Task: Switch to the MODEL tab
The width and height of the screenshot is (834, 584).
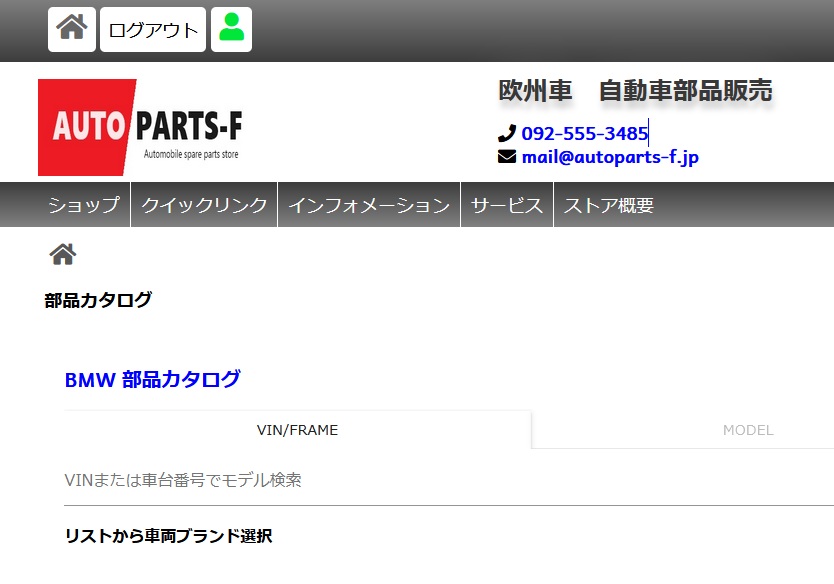Action: pos(747,430)
